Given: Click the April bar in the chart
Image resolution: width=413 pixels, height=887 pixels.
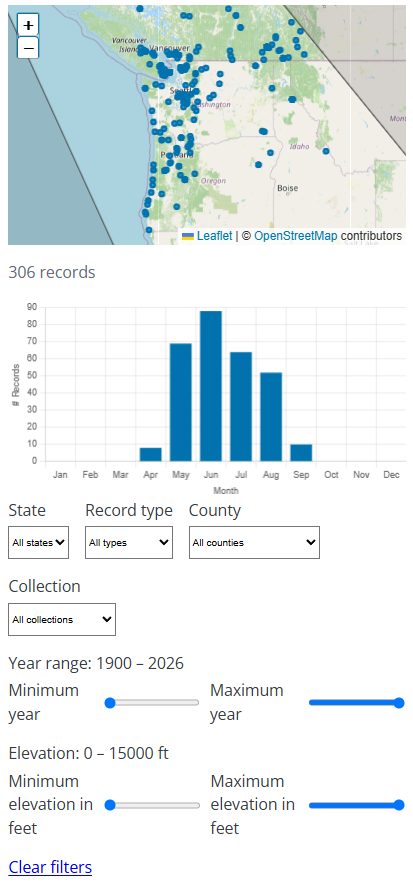Looking at the screenshot, I should 150,454.
